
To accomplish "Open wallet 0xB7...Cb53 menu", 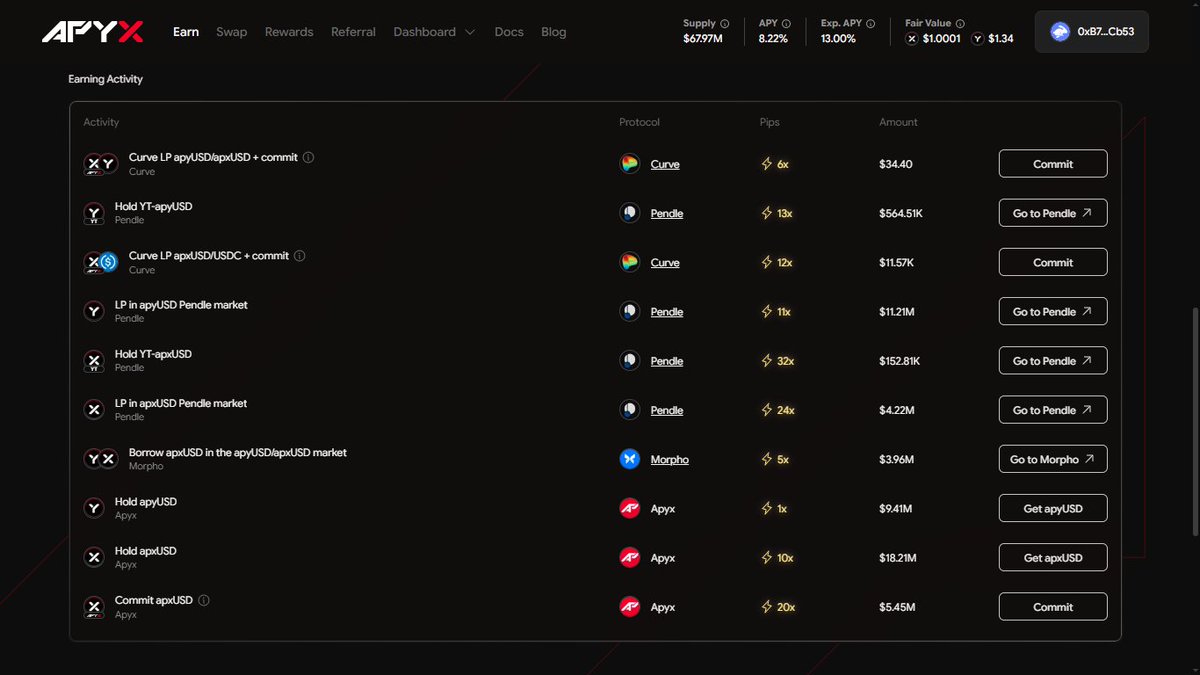I will (x=1092, y=32).
